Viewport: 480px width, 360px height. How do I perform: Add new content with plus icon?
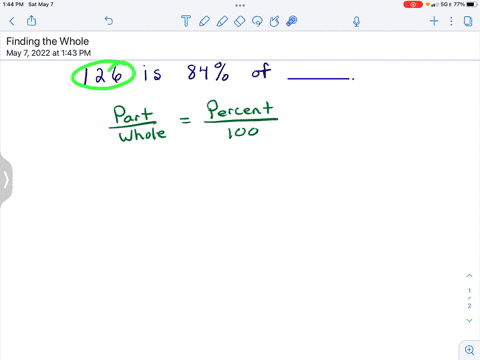[434, 21]
